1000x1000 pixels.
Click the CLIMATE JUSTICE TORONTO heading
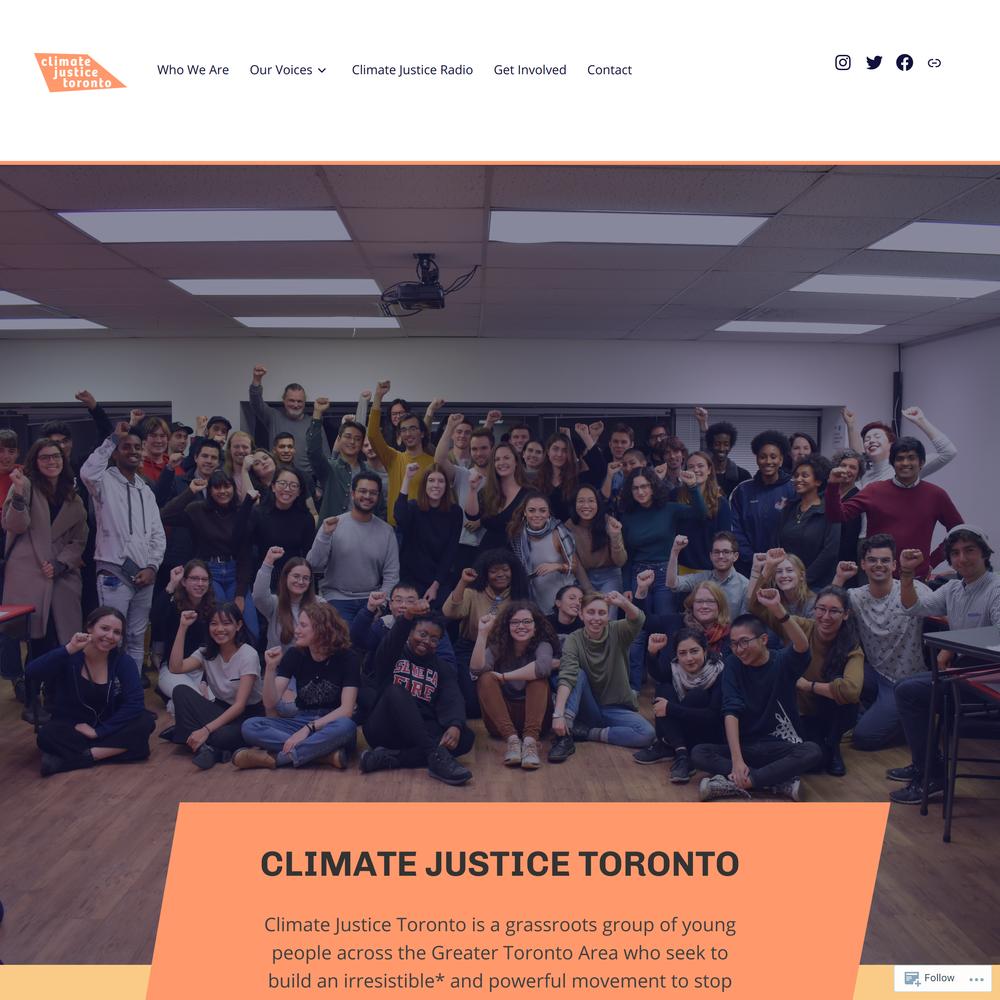[500, 864]
